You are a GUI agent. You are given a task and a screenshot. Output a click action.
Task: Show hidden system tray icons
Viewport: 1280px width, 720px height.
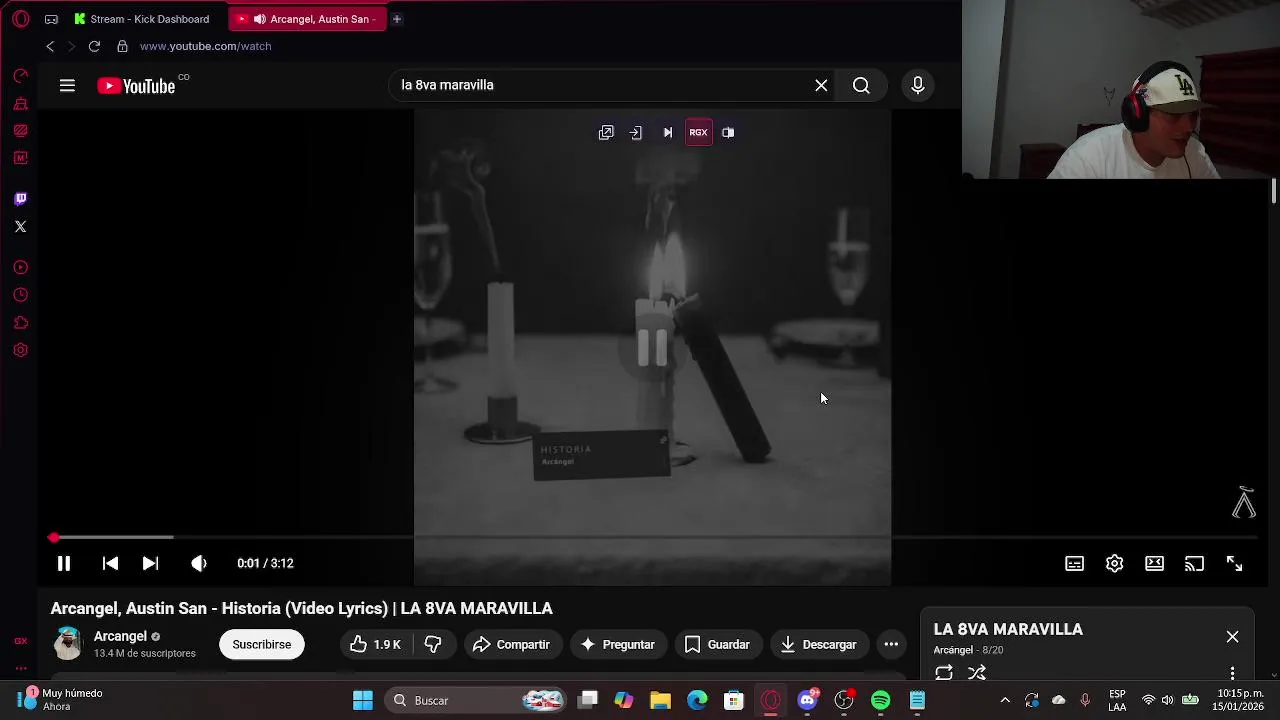[x=1005, y=700]
